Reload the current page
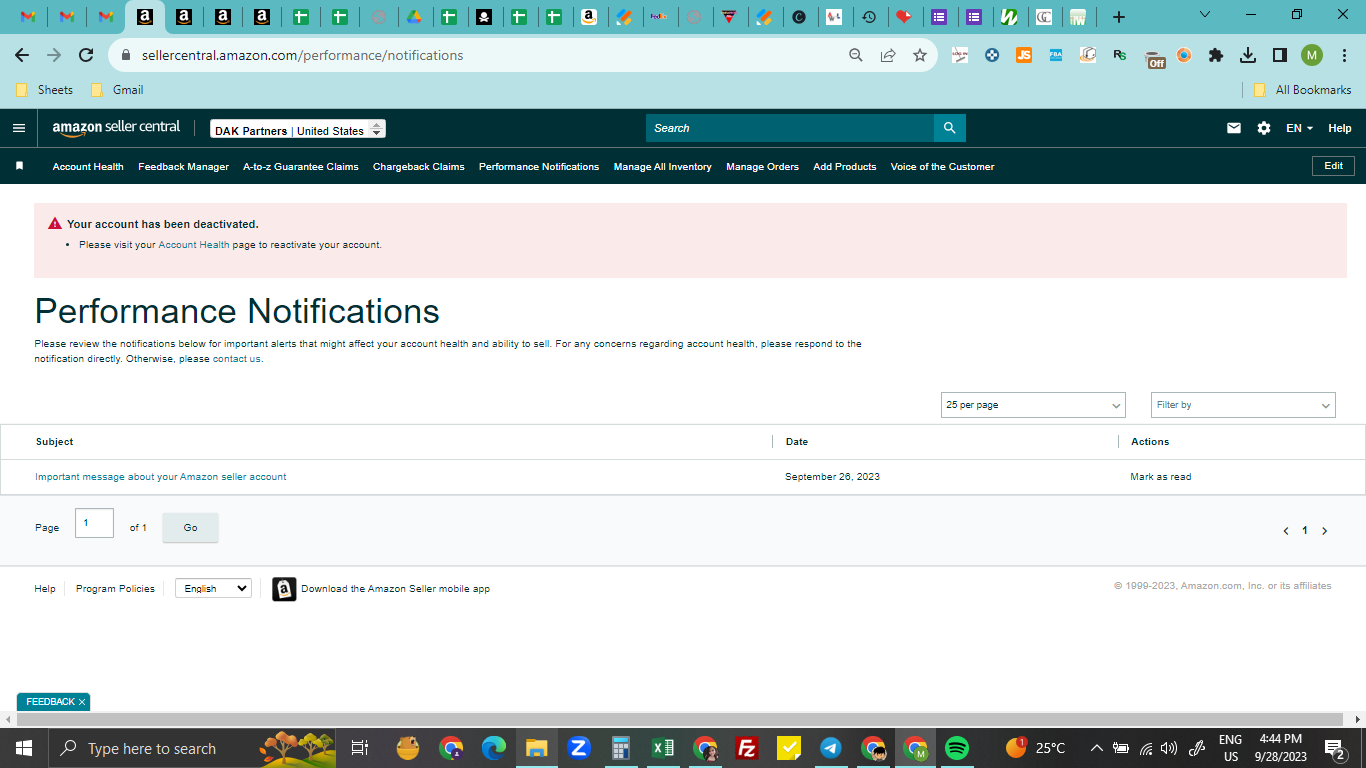This screenshot has width=1366, height=768. [86, 55]
